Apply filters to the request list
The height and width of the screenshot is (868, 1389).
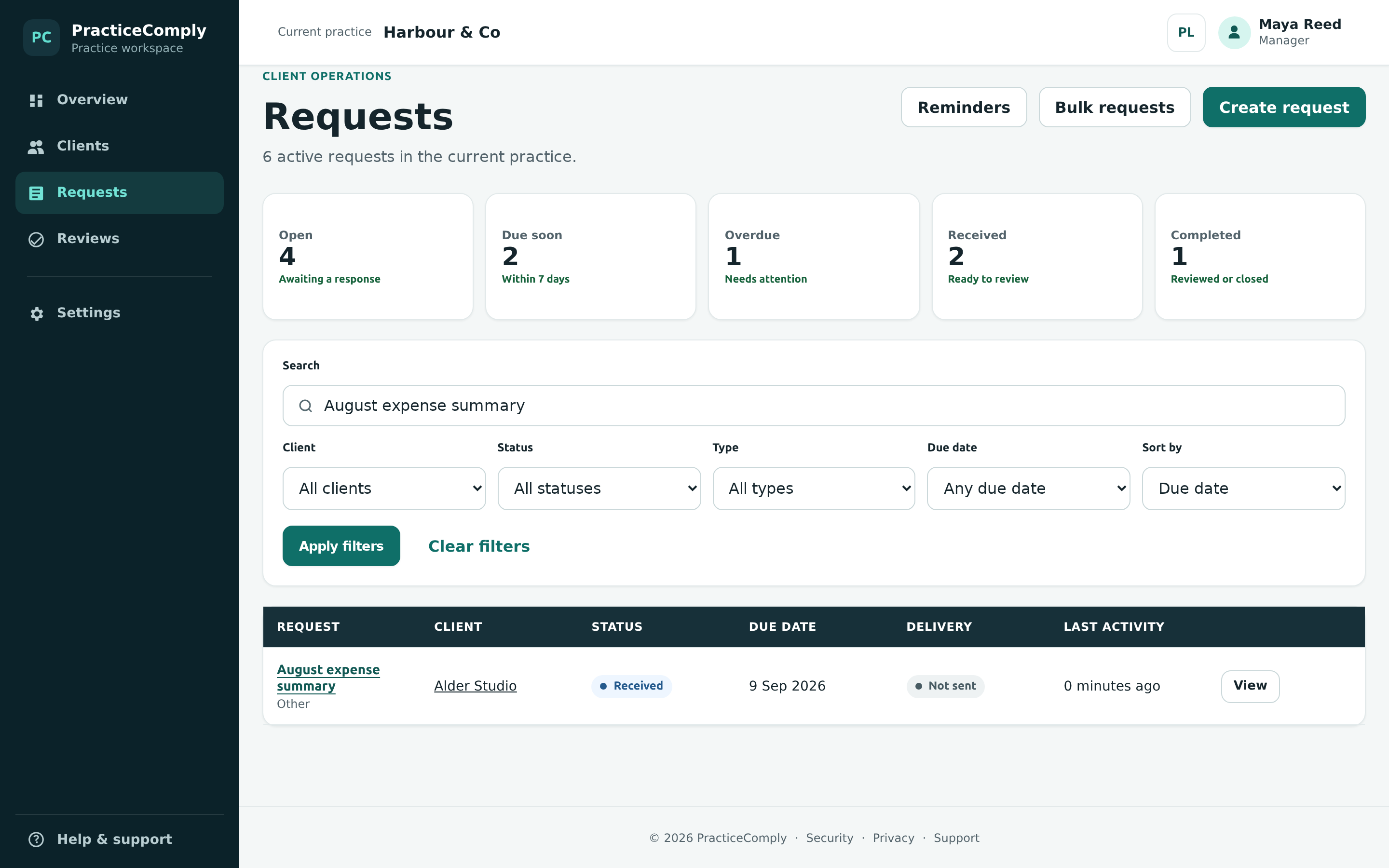(341, 546)
